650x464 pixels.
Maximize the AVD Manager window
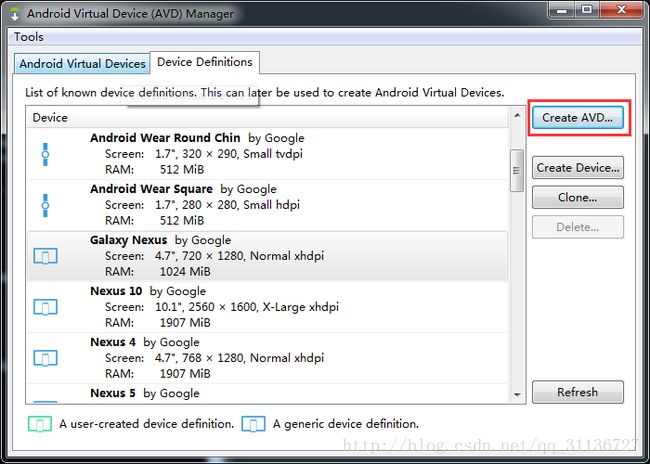[x=587, y=10]
